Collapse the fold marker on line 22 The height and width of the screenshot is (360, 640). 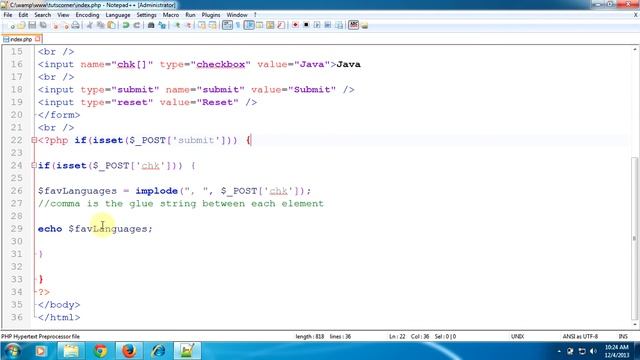tap(34, 140)
